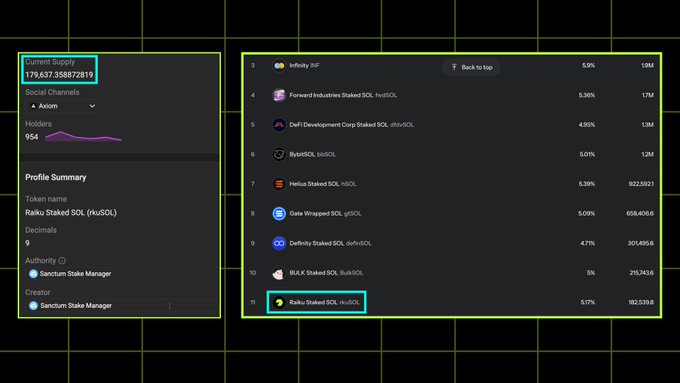
Task: Open the Sanctum Stake Manager creator link
Action: (76, 305)
